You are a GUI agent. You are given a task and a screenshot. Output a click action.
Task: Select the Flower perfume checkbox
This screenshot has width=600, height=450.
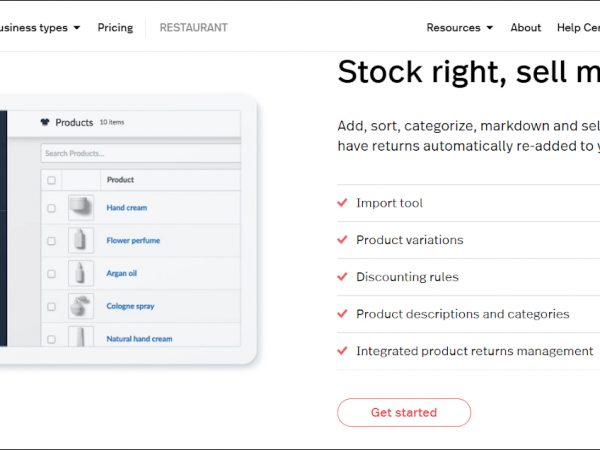(52, 241)
